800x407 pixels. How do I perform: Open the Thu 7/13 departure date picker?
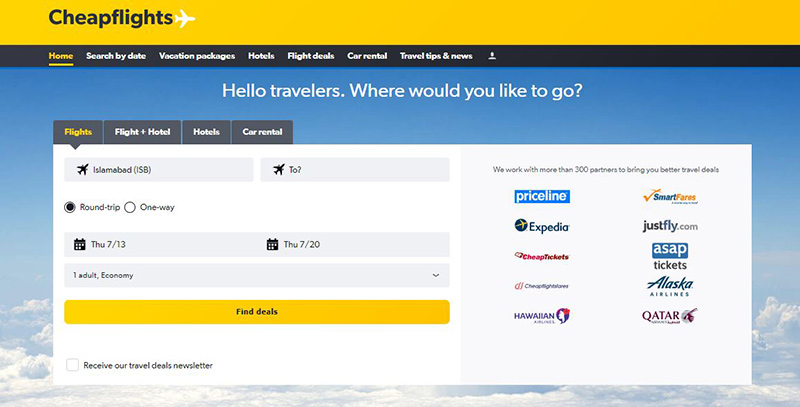pyautogui.click(x=160, y=244)
